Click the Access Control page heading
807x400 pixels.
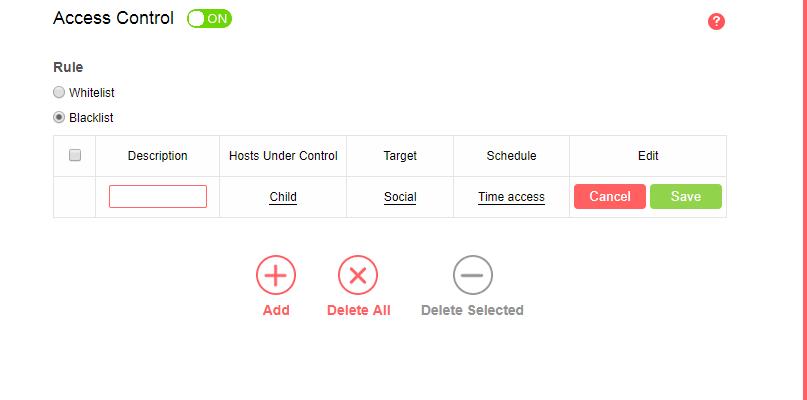113,19
